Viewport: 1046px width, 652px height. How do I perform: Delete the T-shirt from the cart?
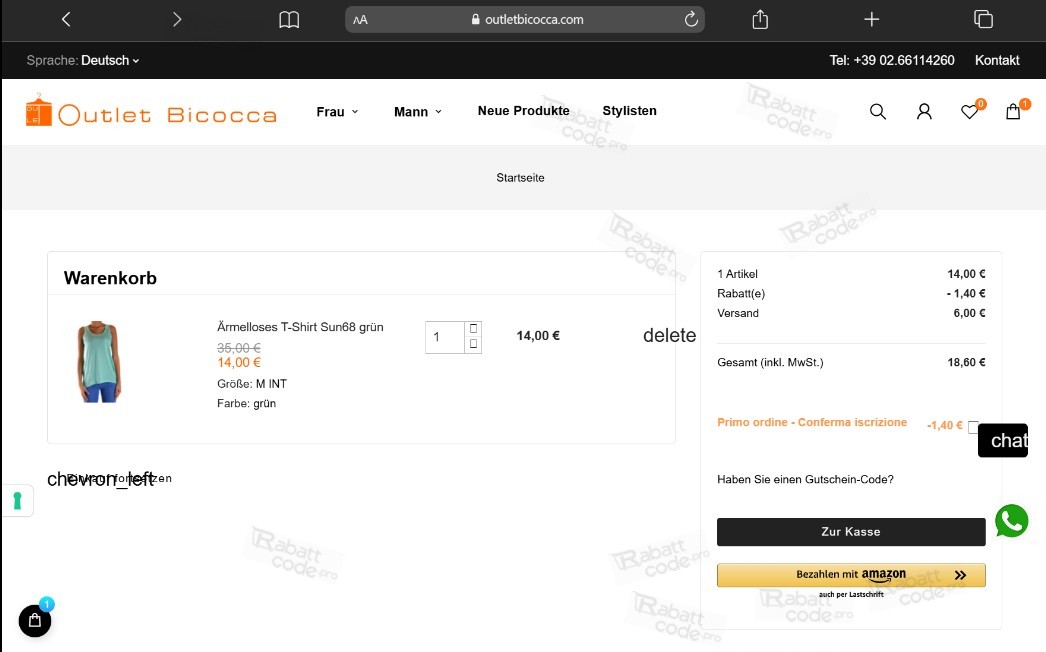pos(669,335)
